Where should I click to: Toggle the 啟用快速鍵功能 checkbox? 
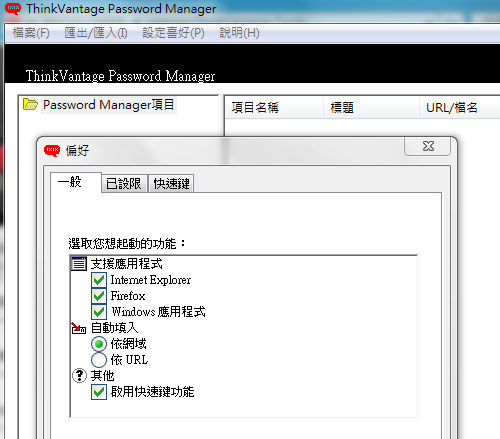coord(99,392)
